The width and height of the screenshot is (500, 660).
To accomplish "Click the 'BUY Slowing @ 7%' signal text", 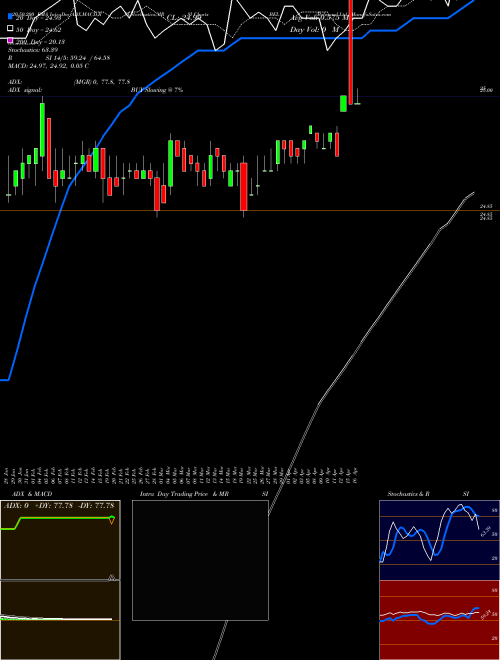I will click(x=157, y=90).
